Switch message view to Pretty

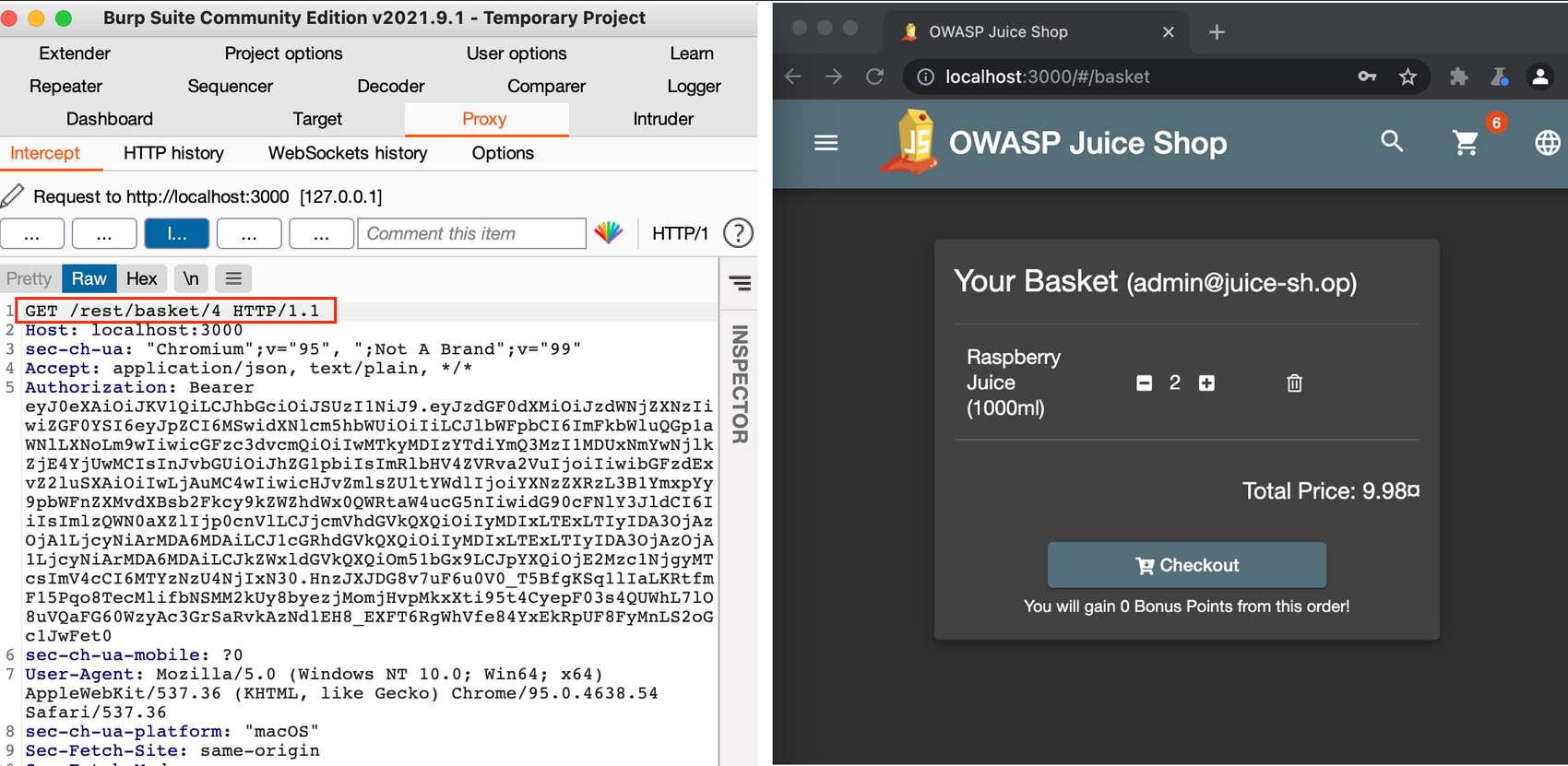29,278
